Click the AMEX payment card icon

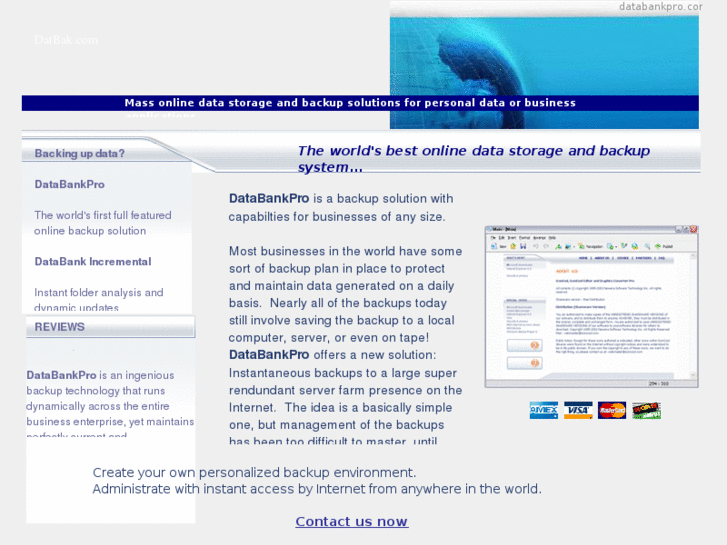544,410
